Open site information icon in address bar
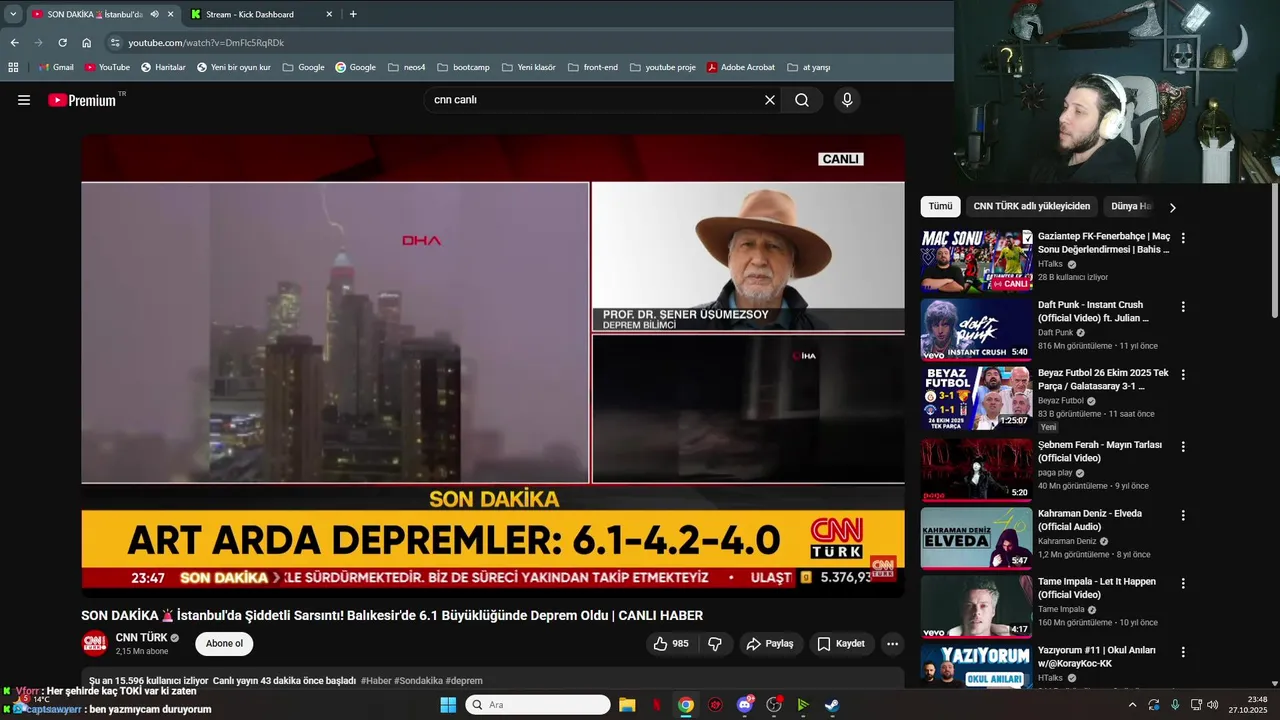This screenshot has width=1280, height=720. point(115,43)
